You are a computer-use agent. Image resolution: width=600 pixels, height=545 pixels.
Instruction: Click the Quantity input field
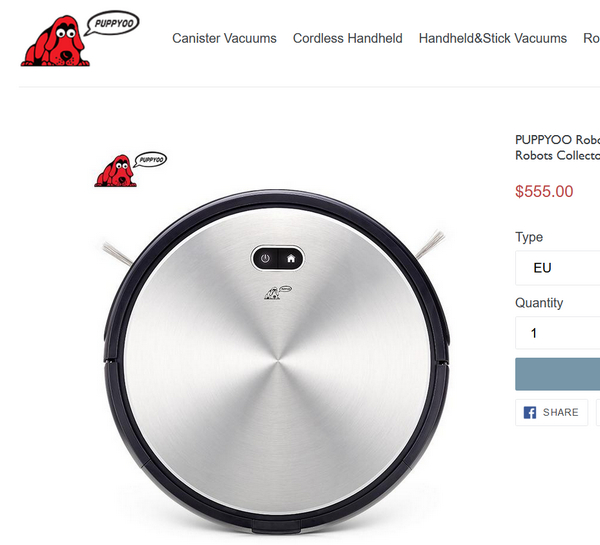(x=558, y=333)
